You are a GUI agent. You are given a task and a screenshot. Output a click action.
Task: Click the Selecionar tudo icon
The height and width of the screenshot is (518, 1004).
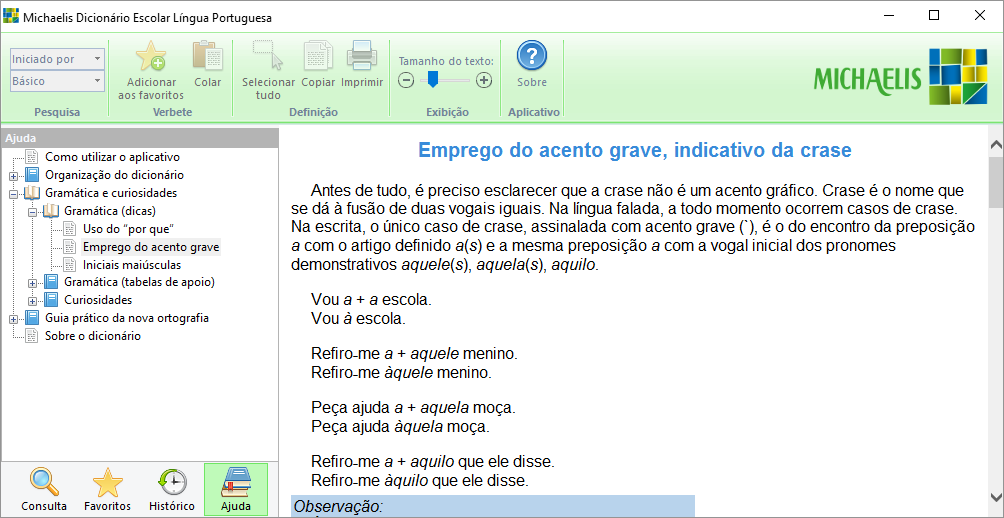(268, 56)
